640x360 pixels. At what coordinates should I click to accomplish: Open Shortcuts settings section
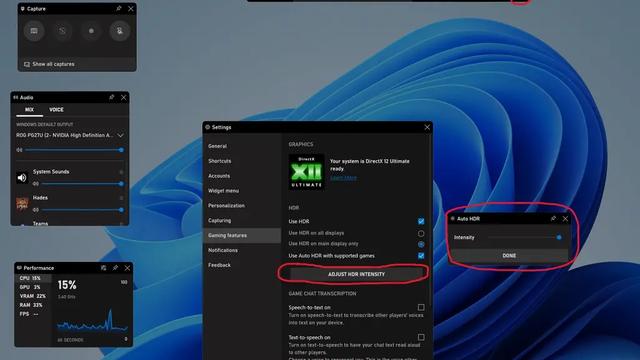(x=242, y=161)
